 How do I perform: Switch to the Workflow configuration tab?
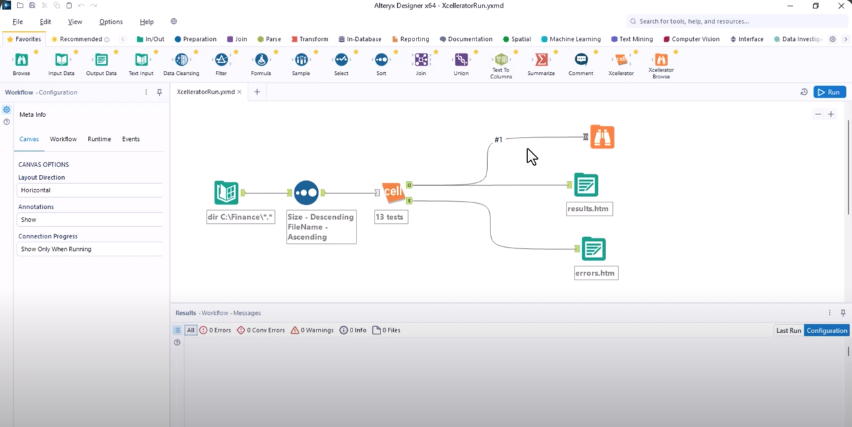[63, 139]
